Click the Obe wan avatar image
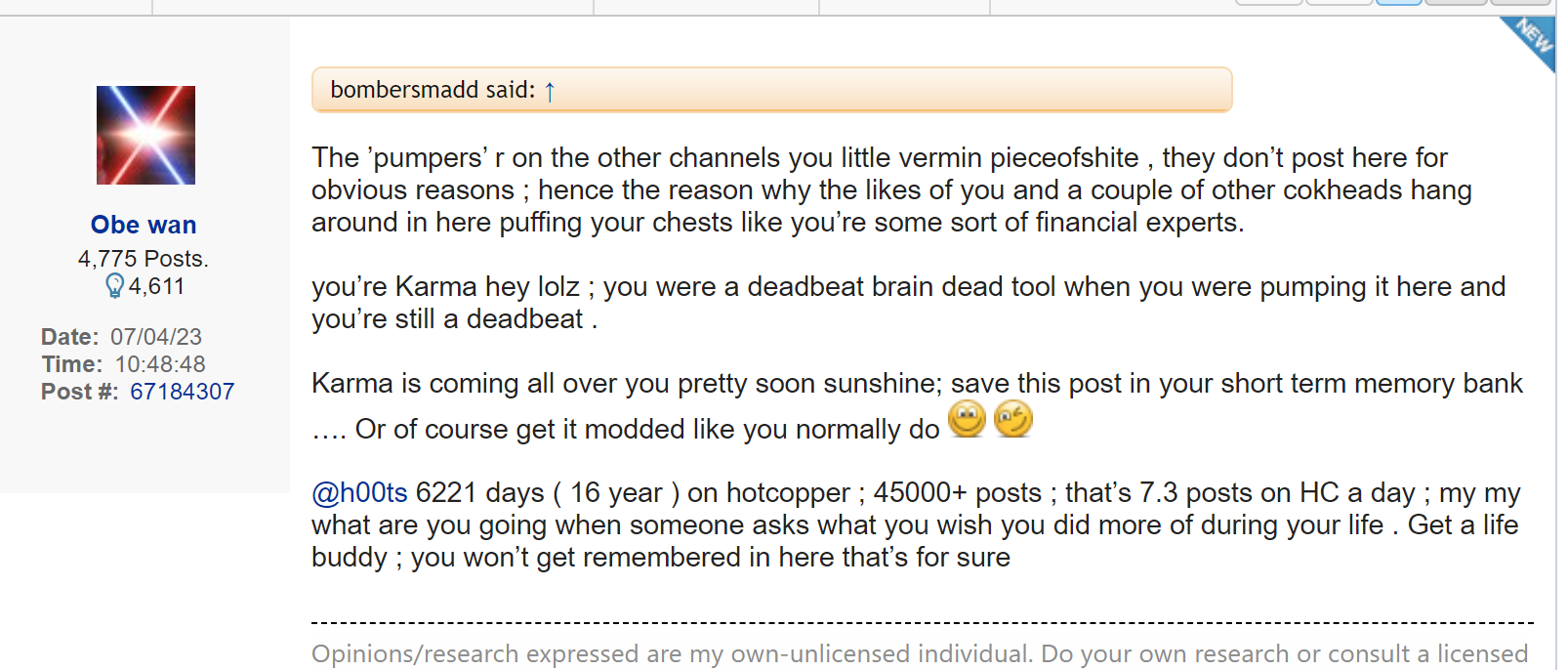Image resolution: width=1568 pixels, height=670 pixels. pos(145,135)
